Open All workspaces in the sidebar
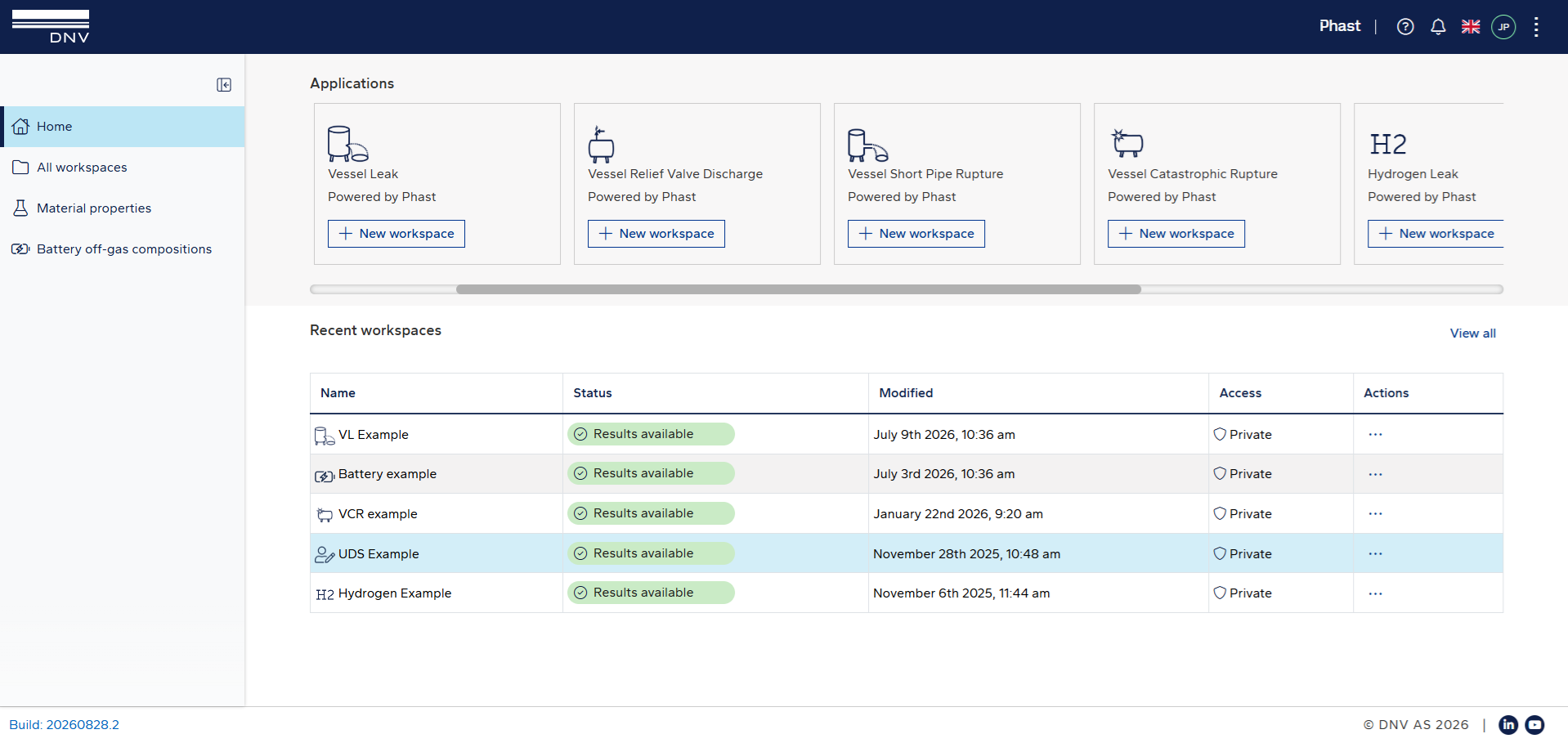Image resolution: width=1568 pixels, height=743 pixels. [123, 168]
